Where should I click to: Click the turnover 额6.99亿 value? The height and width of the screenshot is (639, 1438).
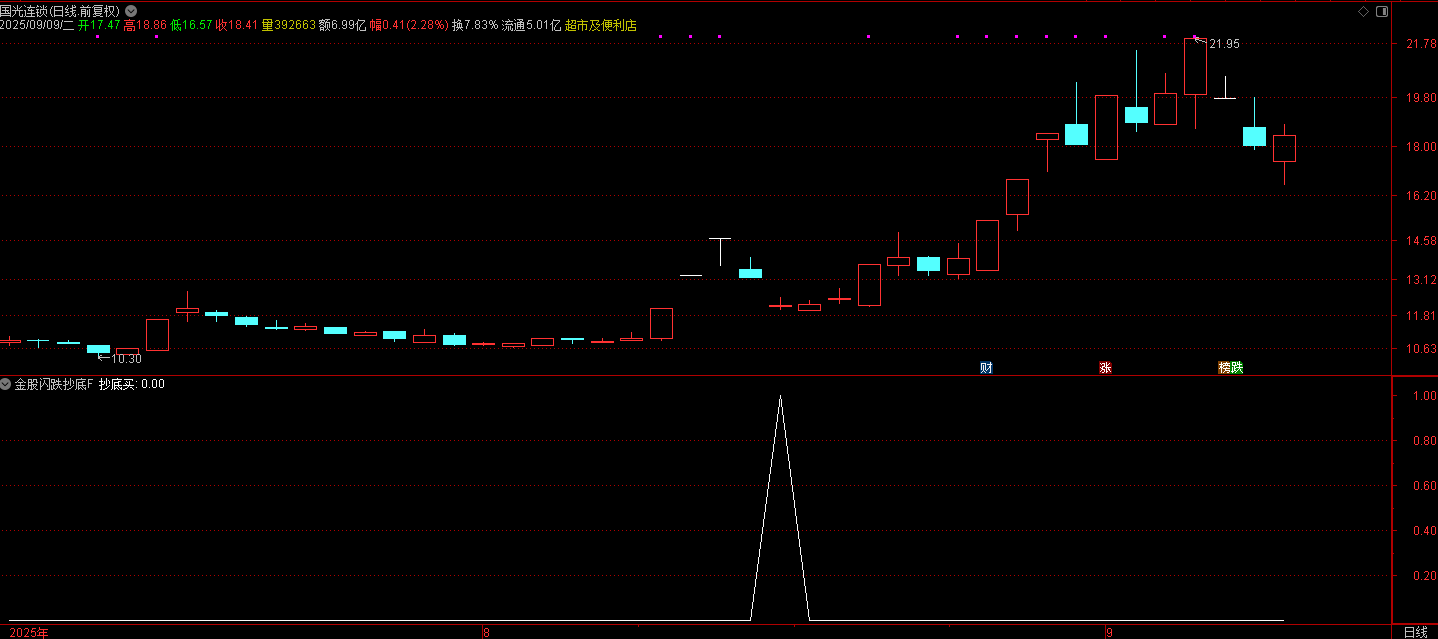point(343,25)
